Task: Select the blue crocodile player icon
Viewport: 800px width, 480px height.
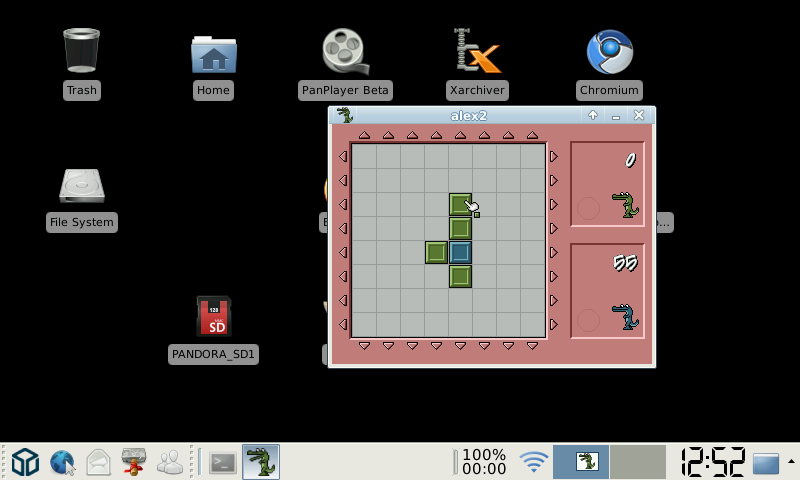Action: [625, 317]
